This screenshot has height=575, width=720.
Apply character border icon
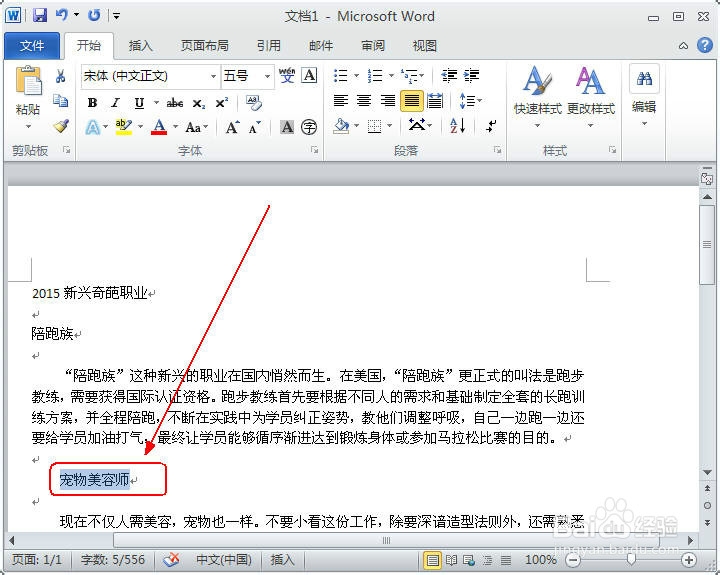pyautogui.click(x=309, y=75)
